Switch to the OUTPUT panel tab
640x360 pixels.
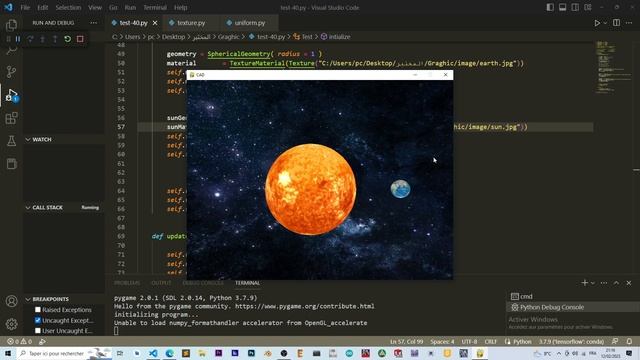point(161,283)
